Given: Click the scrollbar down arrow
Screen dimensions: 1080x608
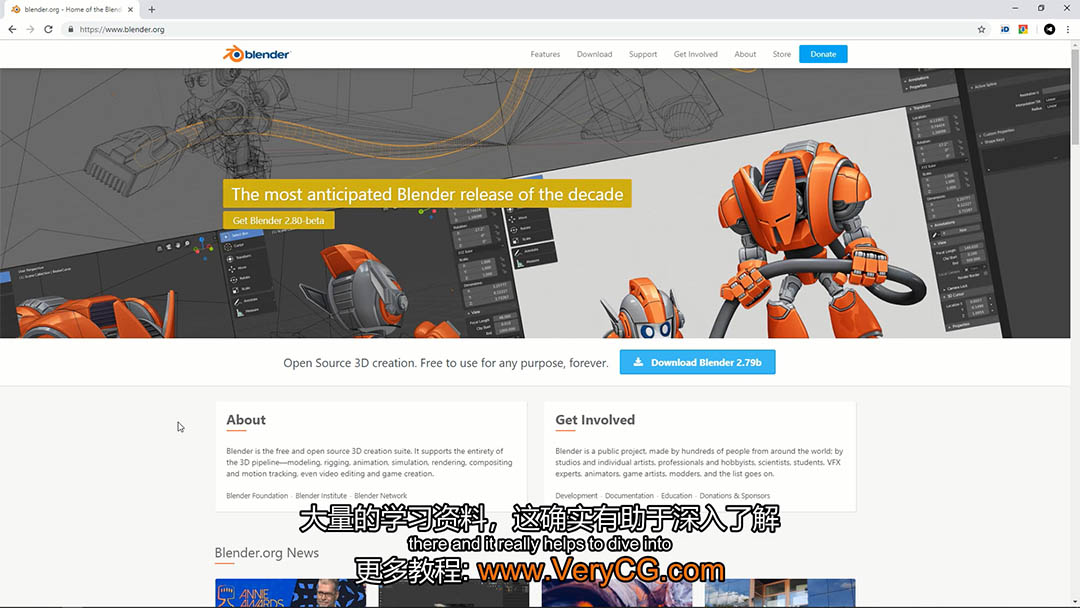Looking at the screenshot, I should point(1074,602).
